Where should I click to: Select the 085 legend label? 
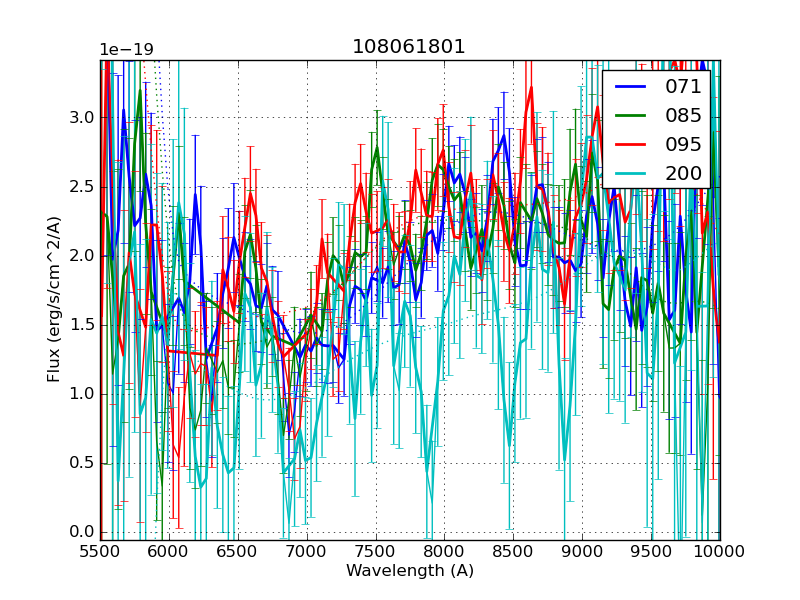click(x=683, y=116)
